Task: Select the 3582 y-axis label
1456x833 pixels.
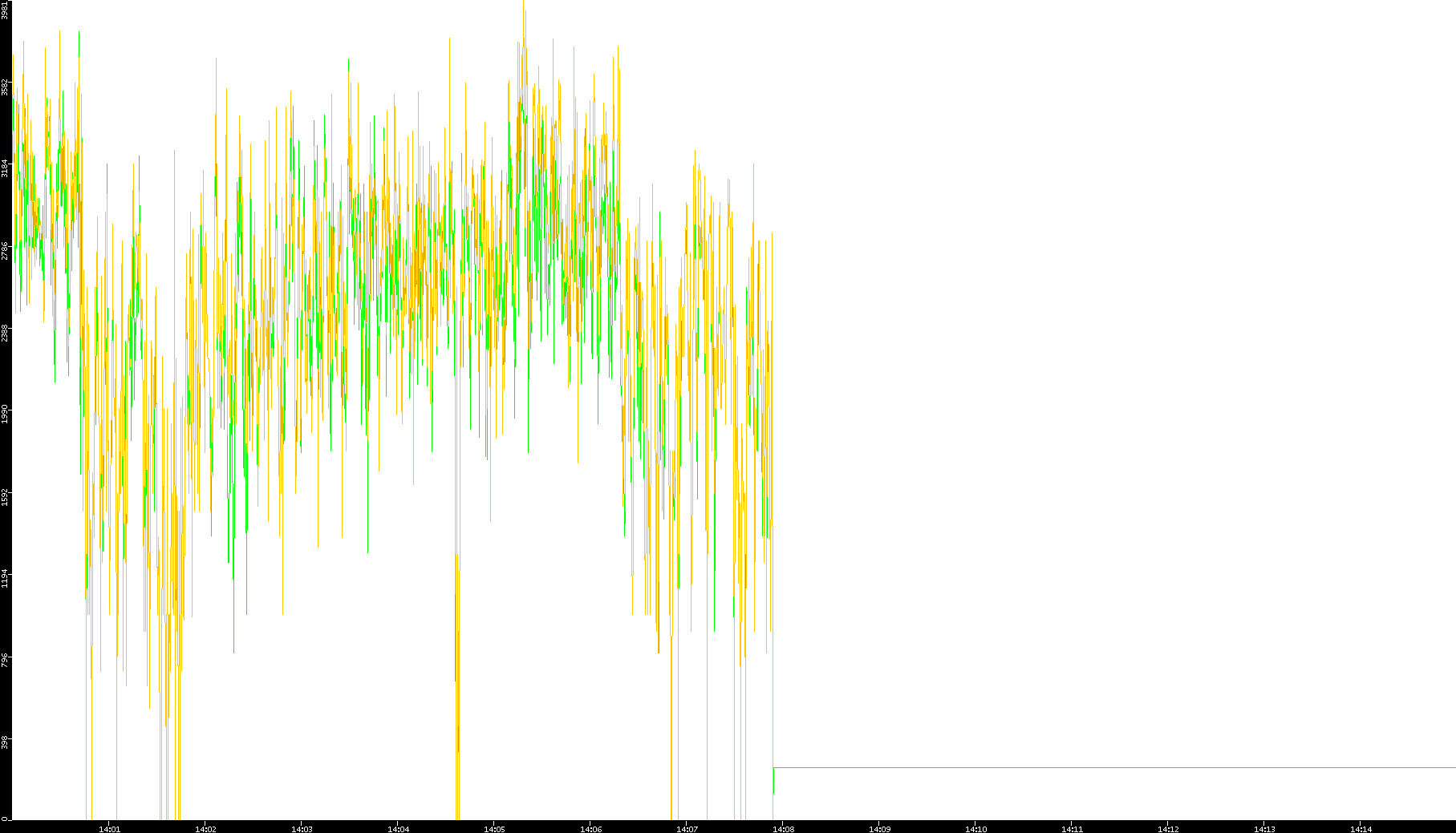Action: (x=5, y=87)
